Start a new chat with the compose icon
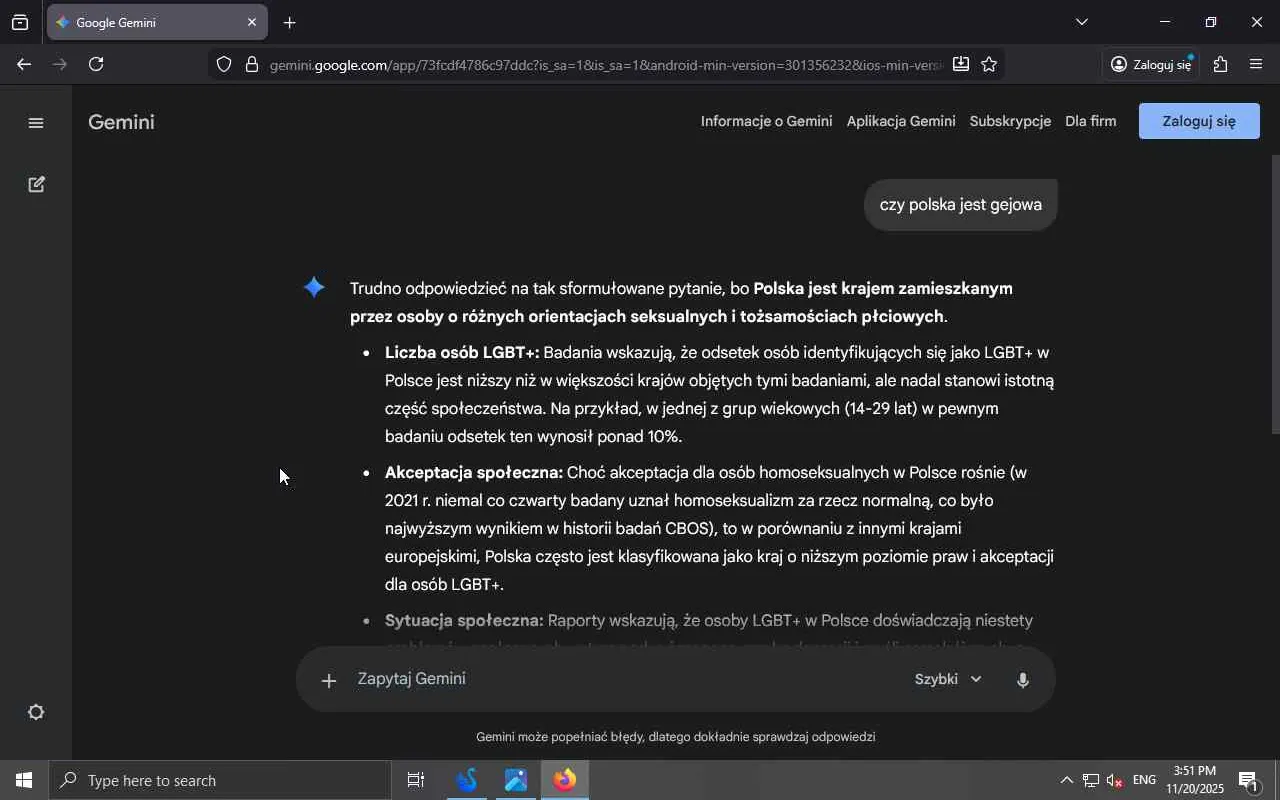 36,185
